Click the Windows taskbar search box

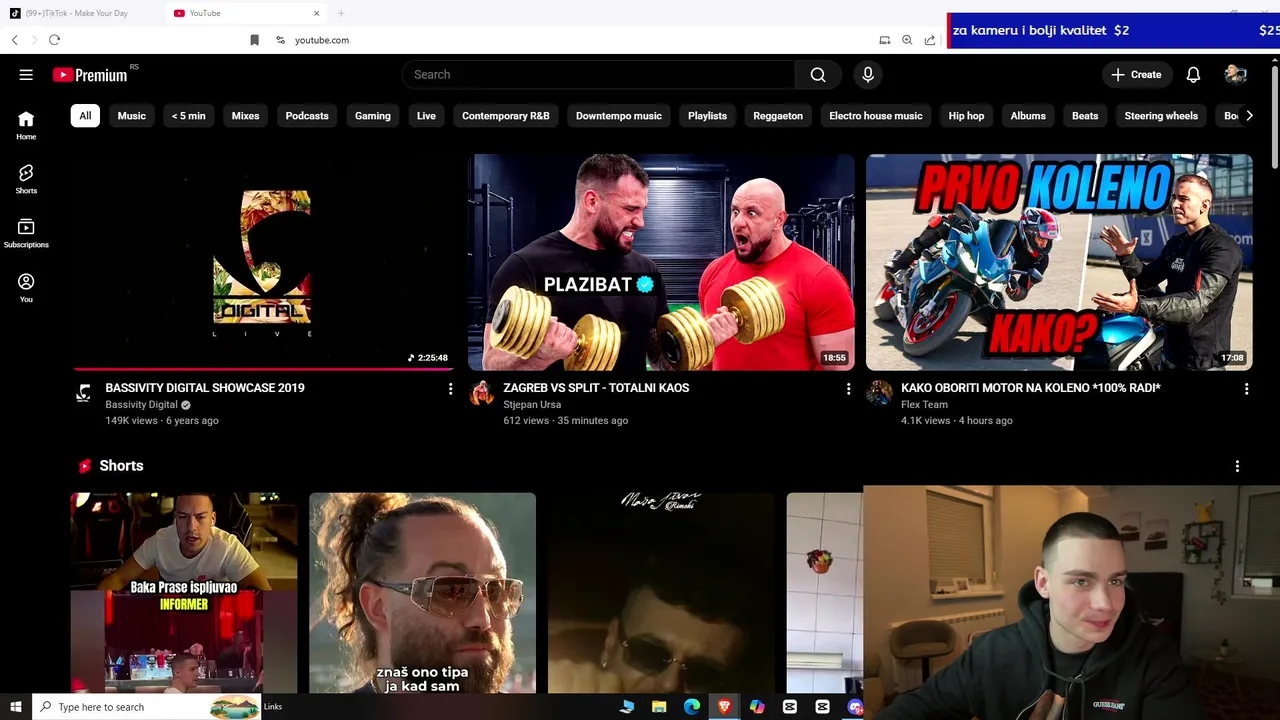pyautogui.click(x=147, y=707)
